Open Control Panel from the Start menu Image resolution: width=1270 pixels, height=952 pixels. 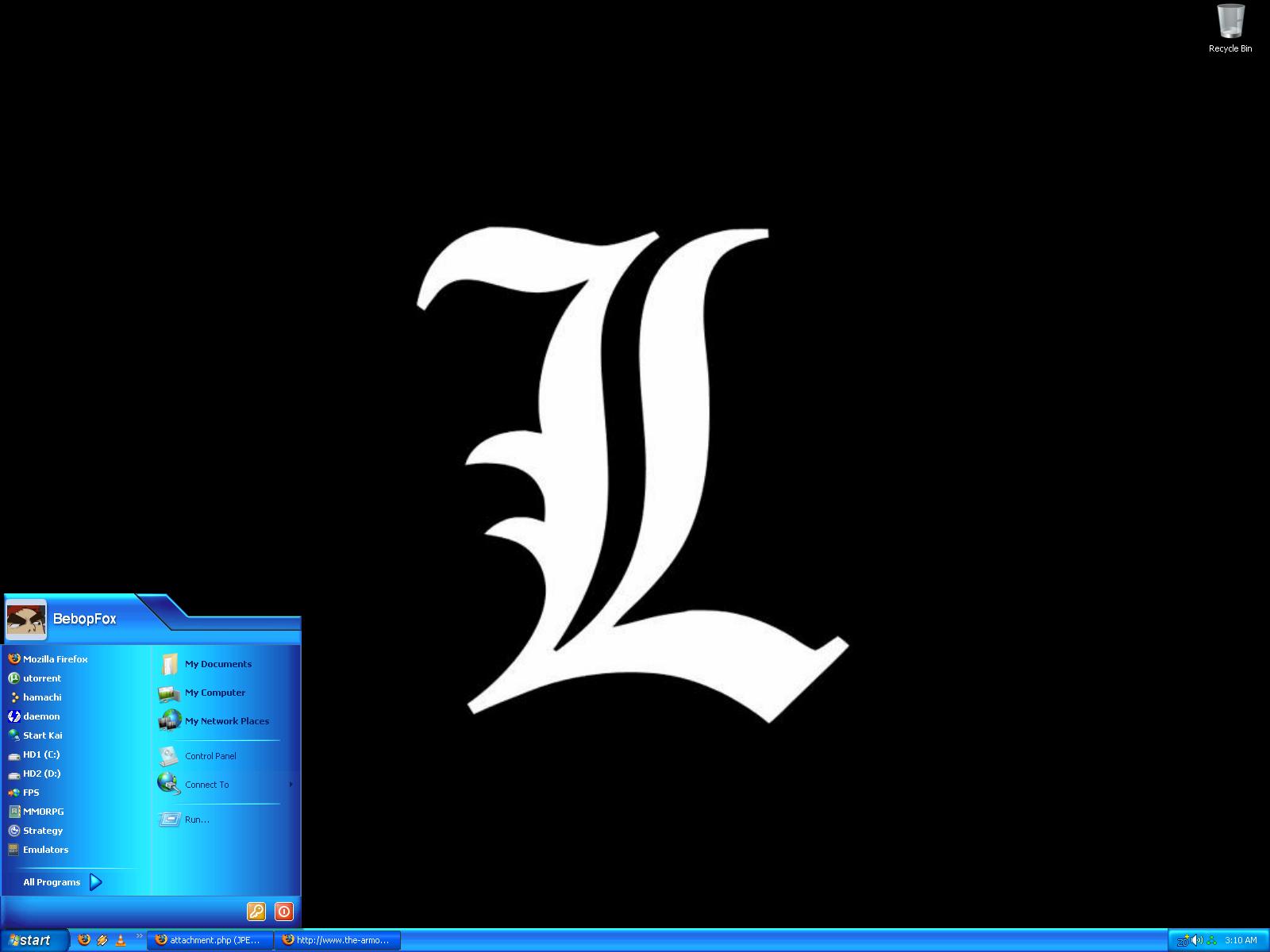click(x=210, y=756)
